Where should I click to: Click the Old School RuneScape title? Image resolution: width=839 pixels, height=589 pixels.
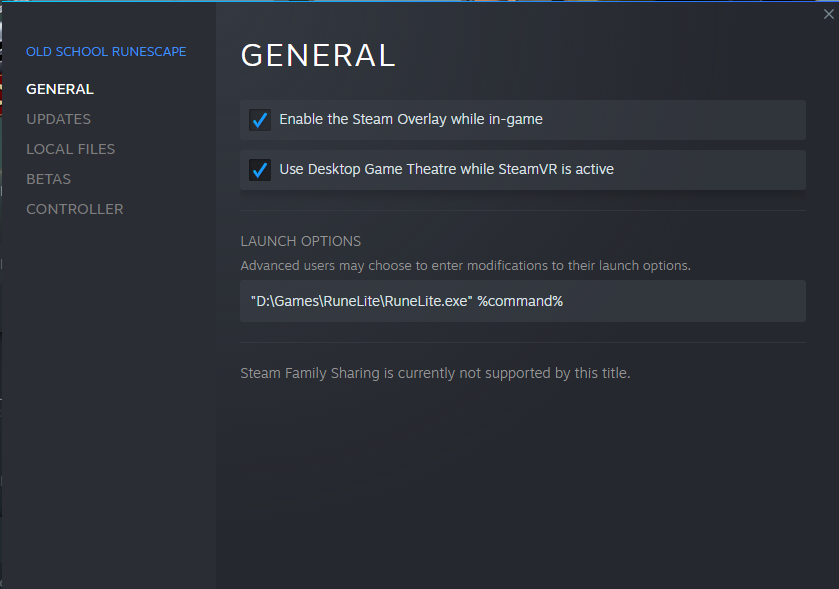[x=106, y=52]
